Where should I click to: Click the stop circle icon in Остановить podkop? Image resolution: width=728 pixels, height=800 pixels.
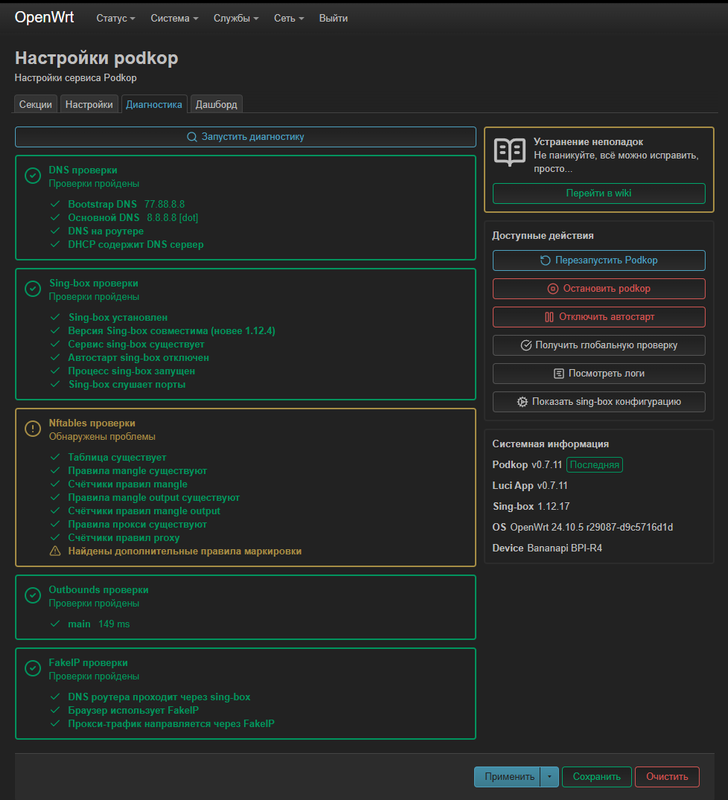tap(553, 289)
